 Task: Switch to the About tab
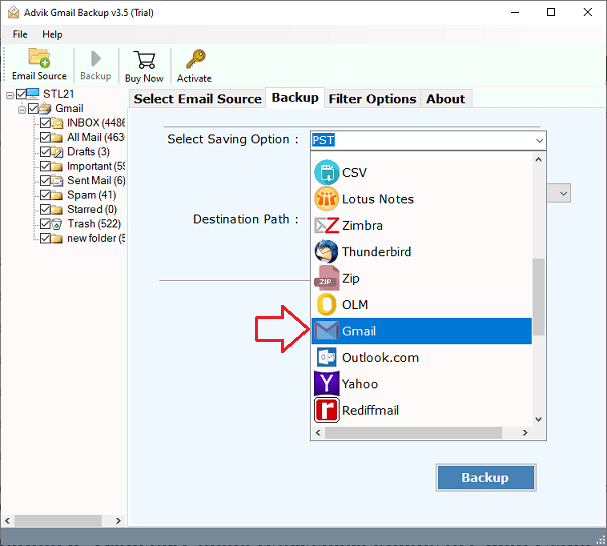click(446, 99)
